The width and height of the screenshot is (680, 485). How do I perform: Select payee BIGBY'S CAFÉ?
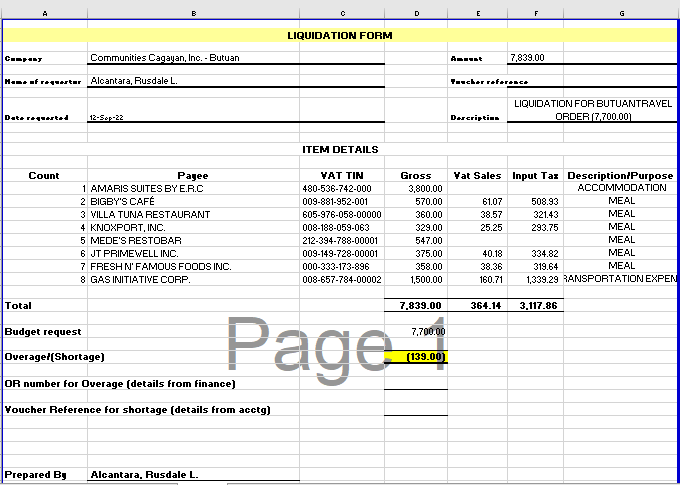[x=193, y=202]
